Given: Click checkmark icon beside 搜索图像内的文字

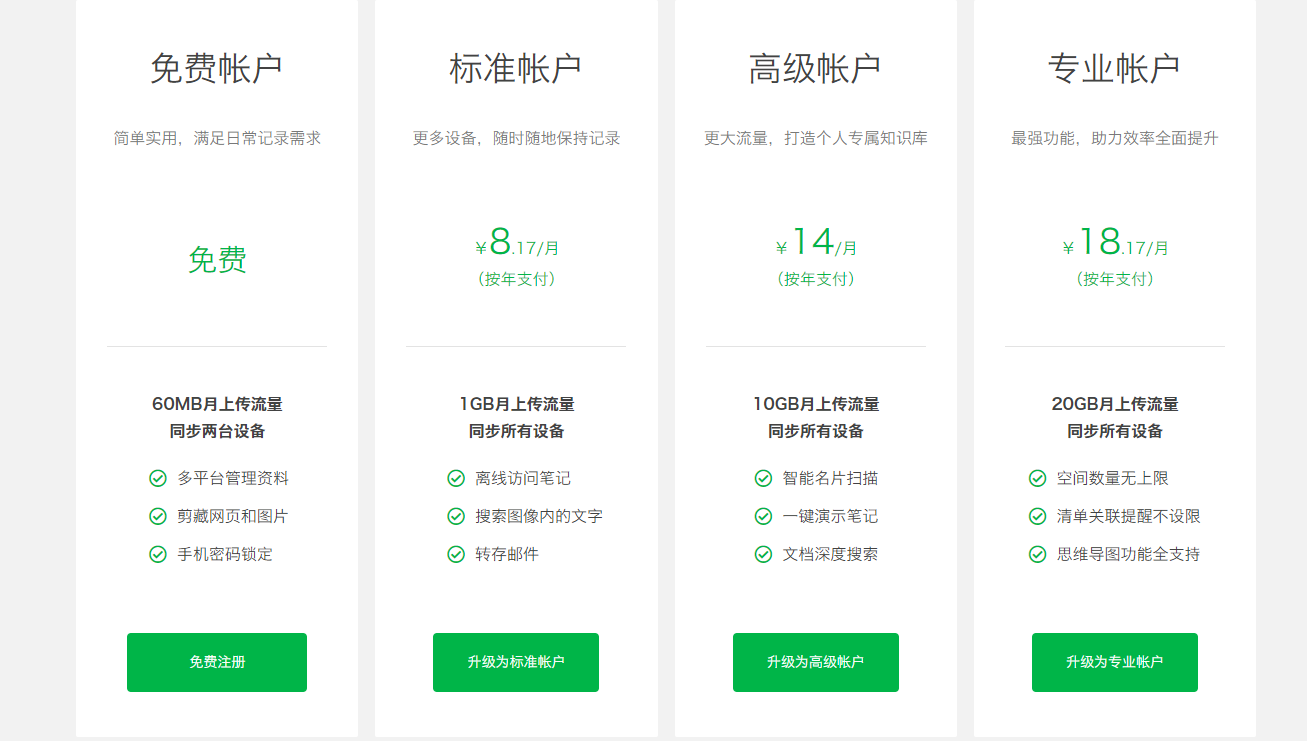Looking at the screenshot, I should 456,516.
